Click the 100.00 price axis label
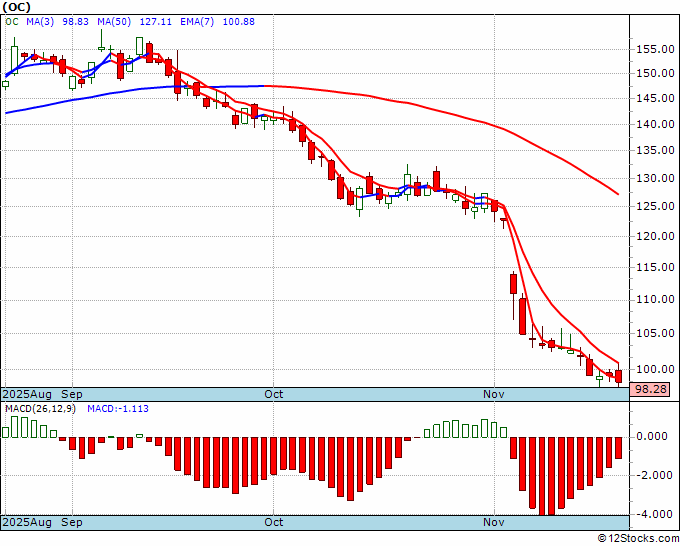The width and height of the screenshot is (680, 546). pyautogui.click(x=655, y=369)
